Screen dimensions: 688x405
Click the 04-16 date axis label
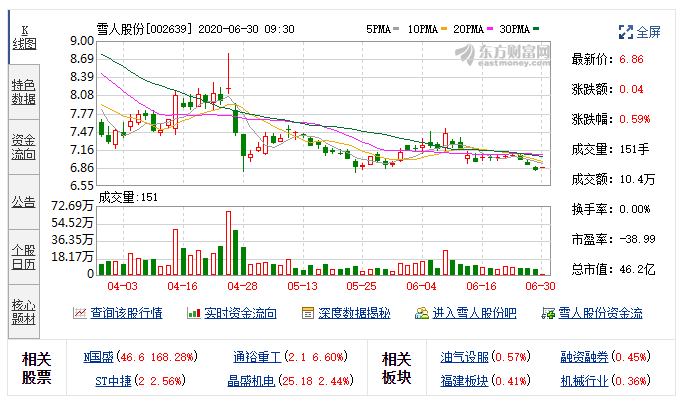(183, 286)
